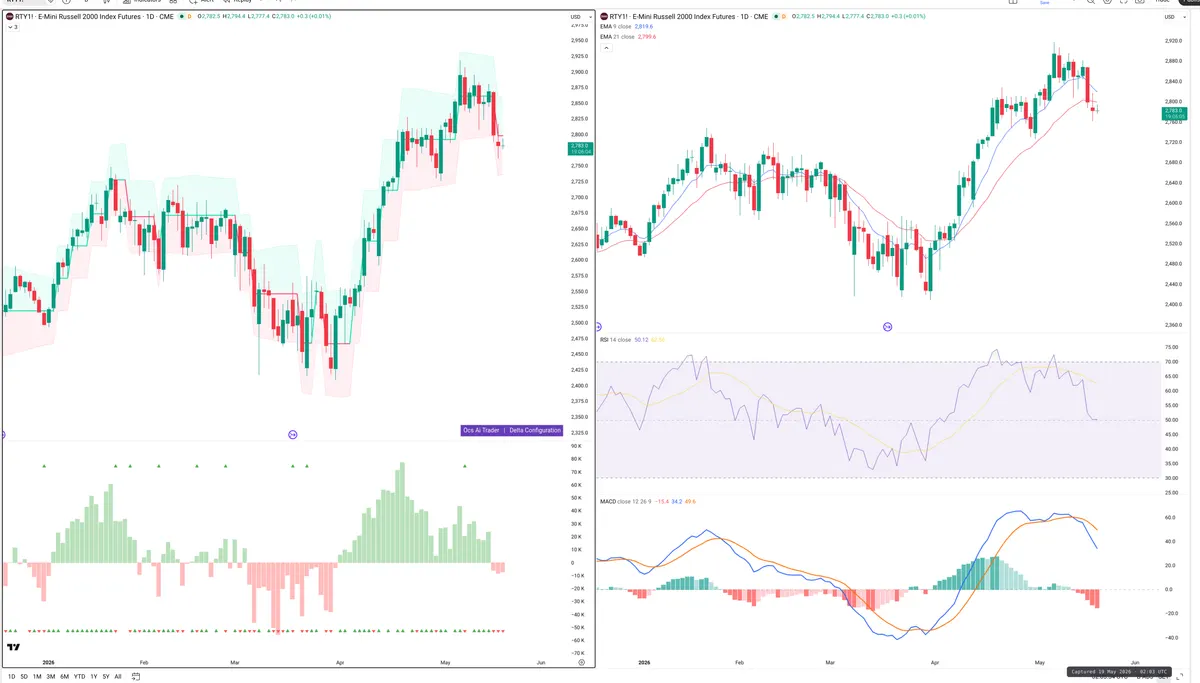
Task: Set the time range to 3M
Action: coord(51,677)
